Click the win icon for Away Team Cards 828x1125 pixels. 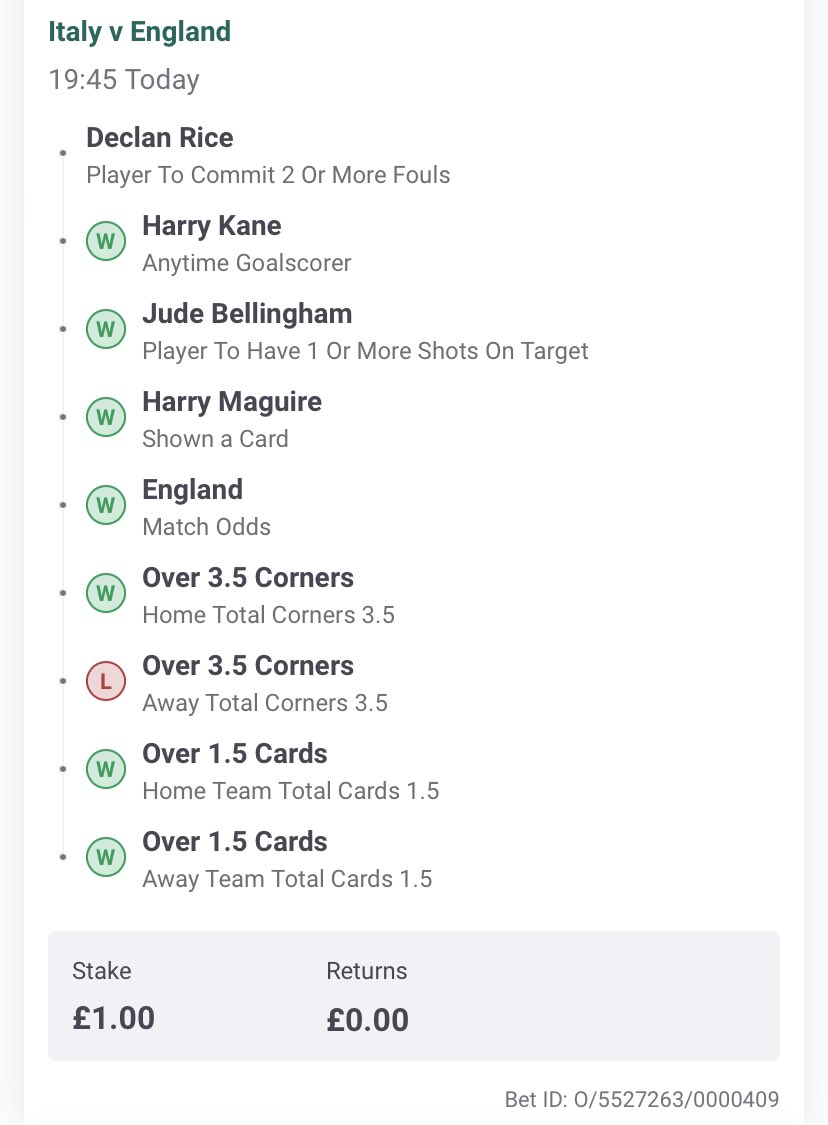[106, 857]
